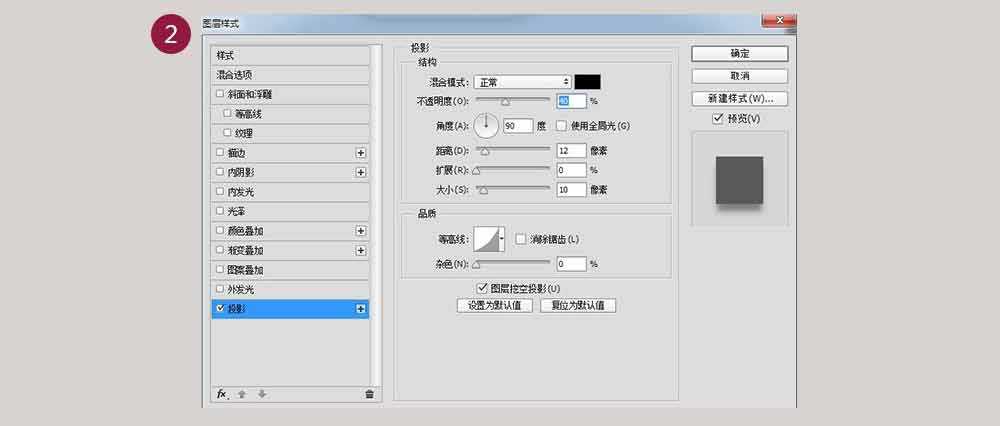Viewport: 1000px width, 426px height.
Task: Click the move effect up arrow
Action: (242, 394)
